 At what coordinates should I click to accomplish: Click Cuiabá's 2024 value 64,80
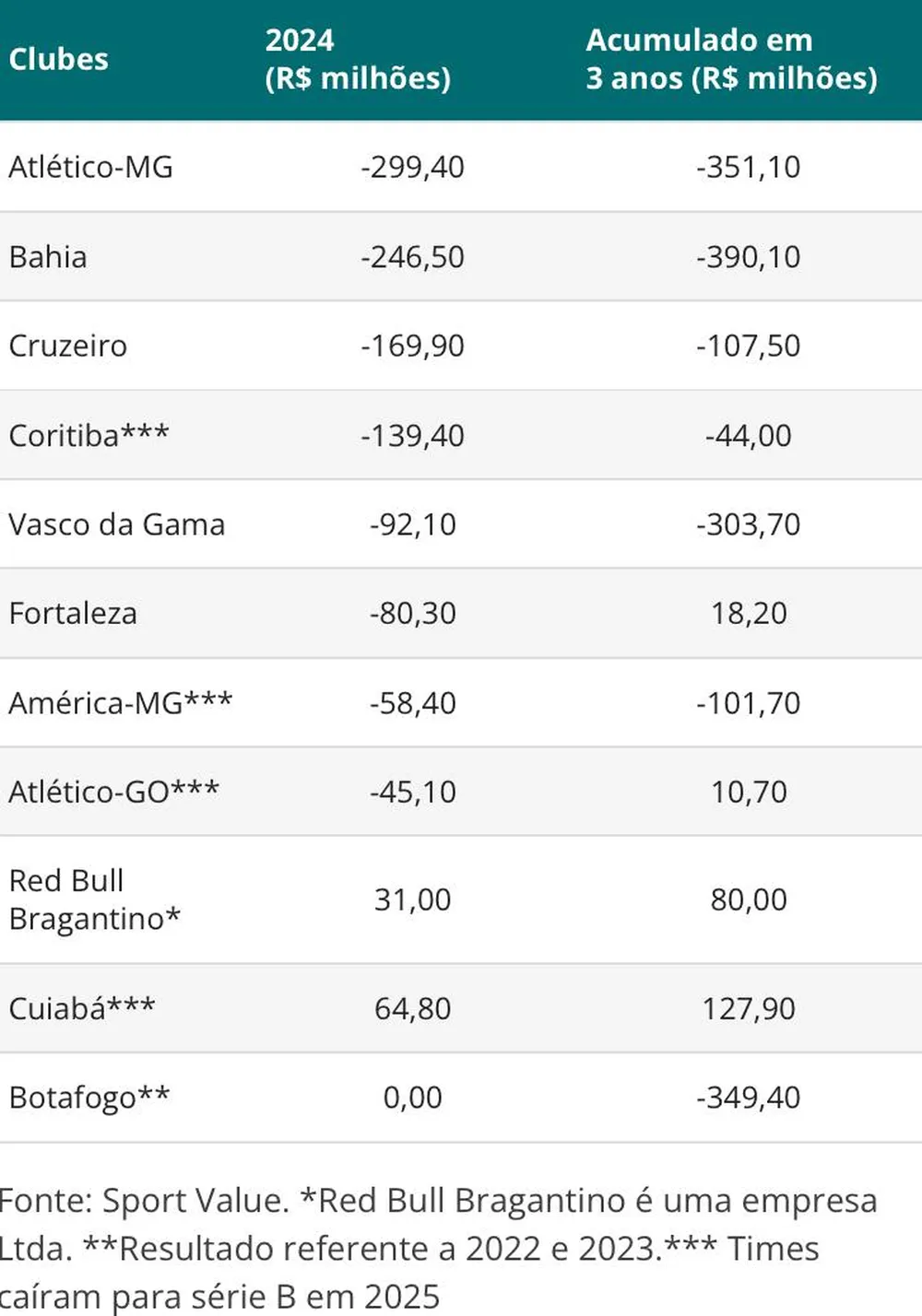(x=412, y=1008)
